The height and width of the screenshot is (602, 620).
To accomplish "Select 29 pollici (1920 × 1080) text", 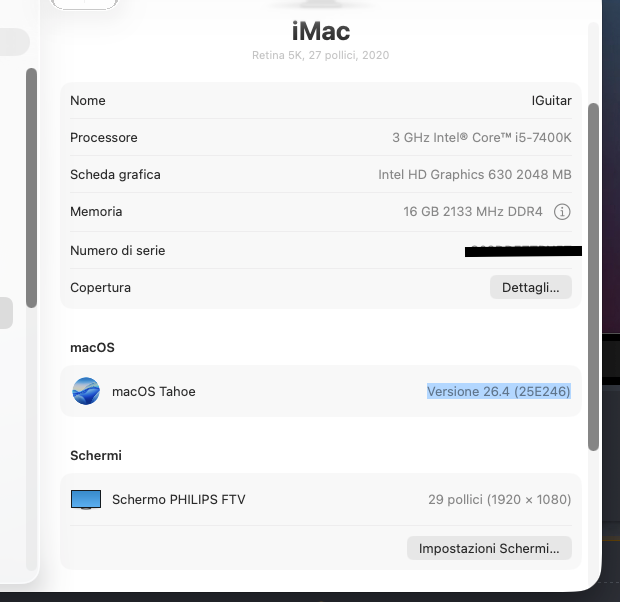I will click(x=500, y=500).
